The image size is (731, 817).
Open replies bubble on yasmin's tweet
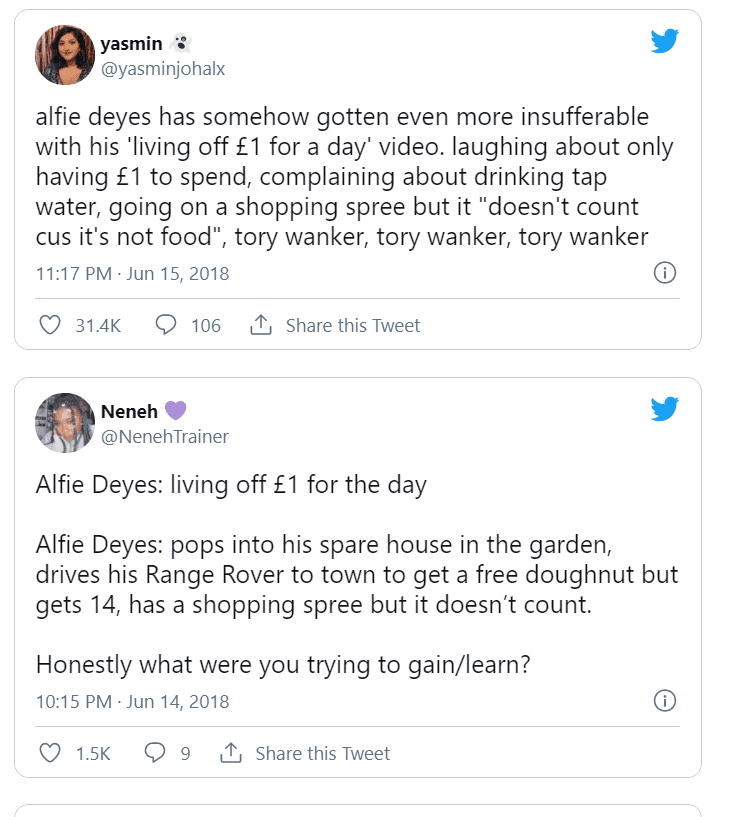click(166, 325)
